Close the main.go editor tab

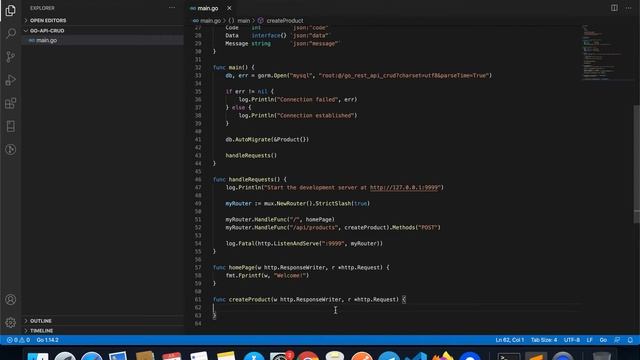229,8
